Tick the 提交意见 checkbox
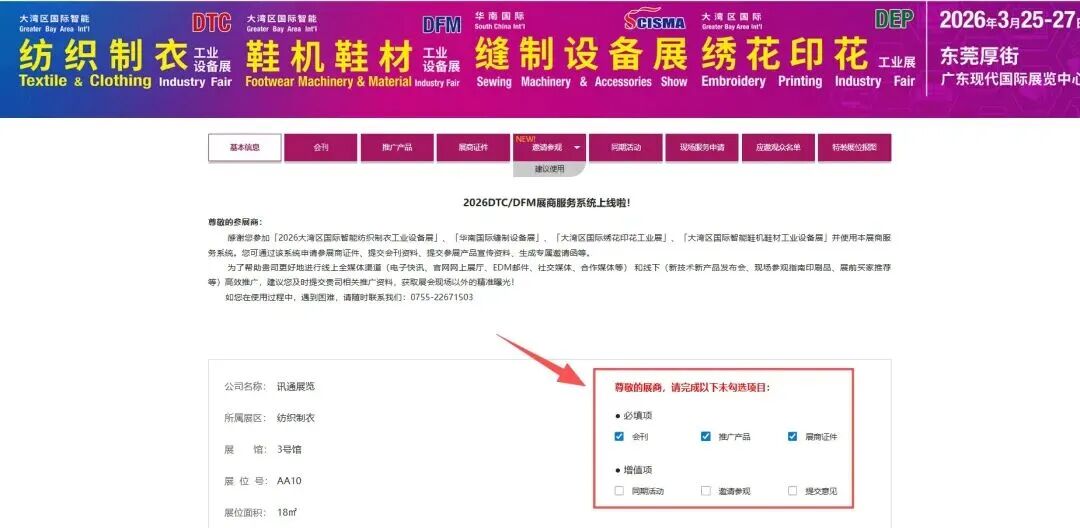 pos(793,491)
